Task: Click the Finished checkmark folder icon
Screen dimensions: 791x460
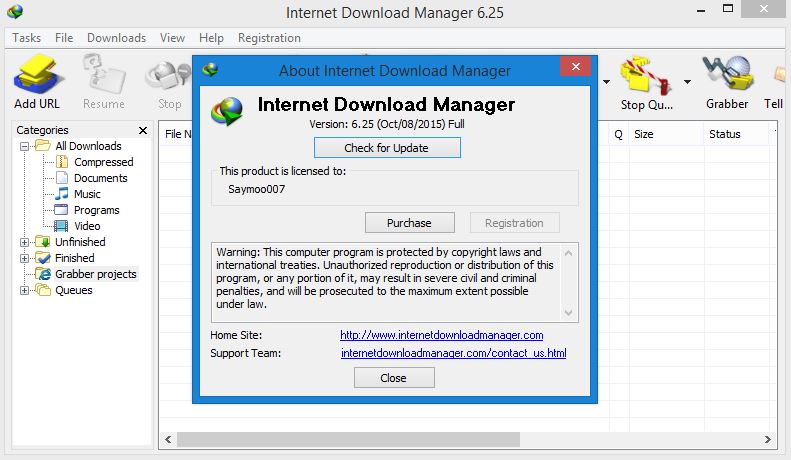Action: (x=43, y=258)
